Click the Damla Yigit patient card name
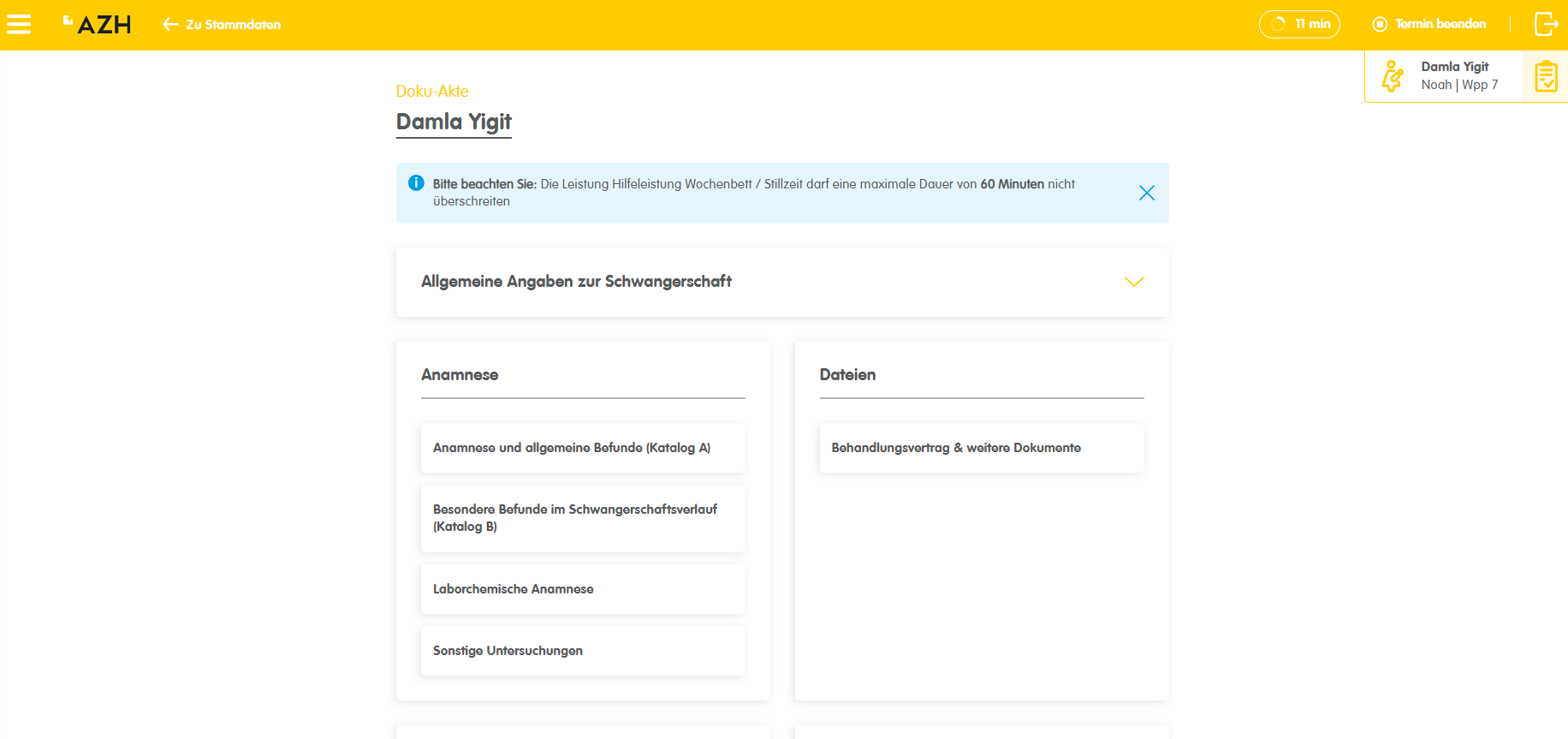This screenshot has height=739, width=1568. [1454, 67]
